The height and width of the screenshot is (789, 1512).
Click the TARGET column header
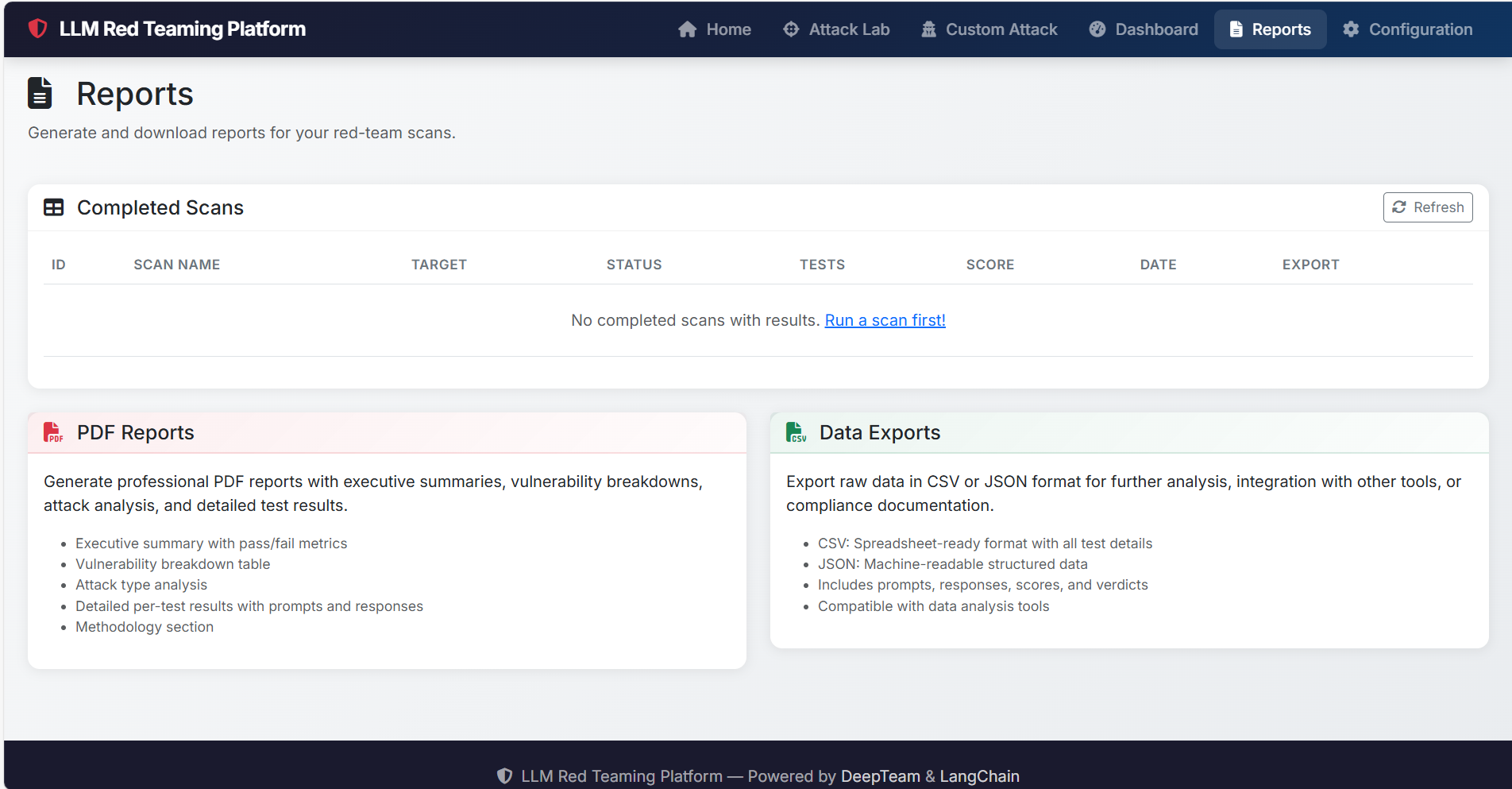point(439,265)
